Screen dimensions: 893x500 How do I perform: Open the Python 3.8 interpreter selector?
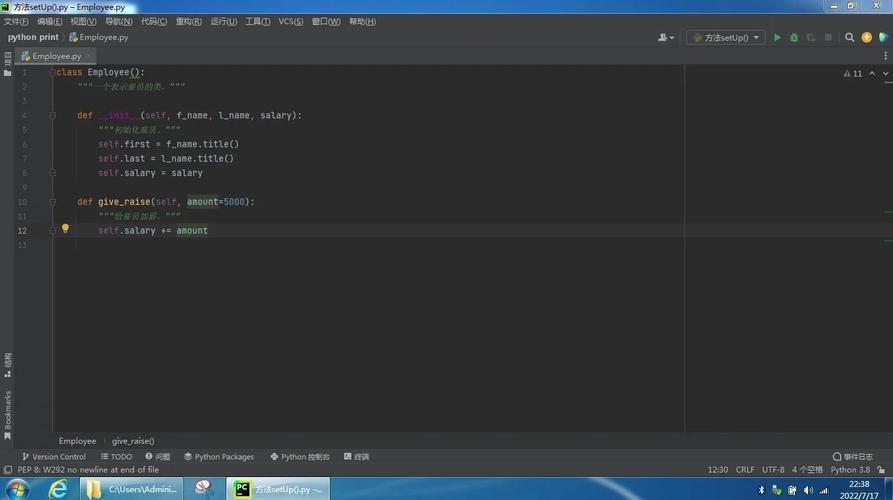(850, 470)
